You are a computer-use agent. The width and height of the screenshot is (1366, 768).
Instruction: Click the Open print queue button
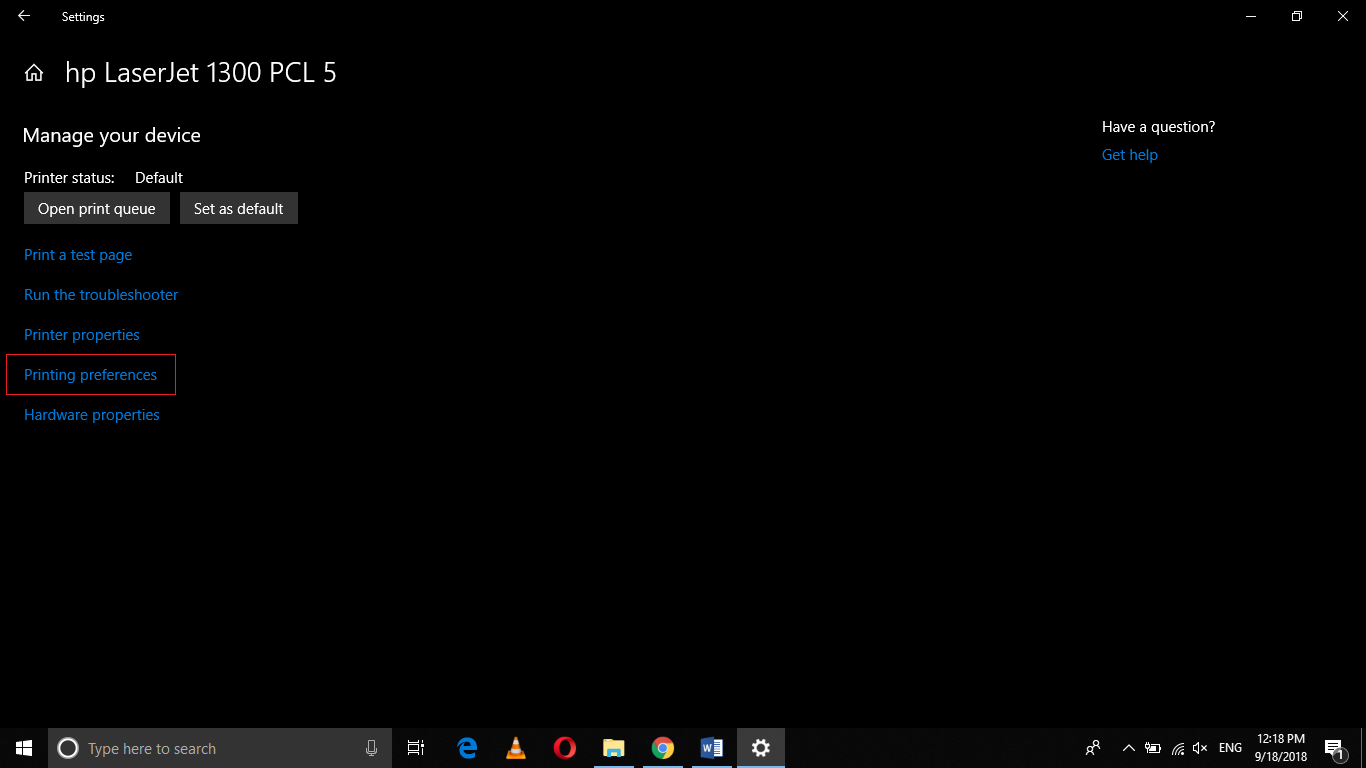point(96,208)
